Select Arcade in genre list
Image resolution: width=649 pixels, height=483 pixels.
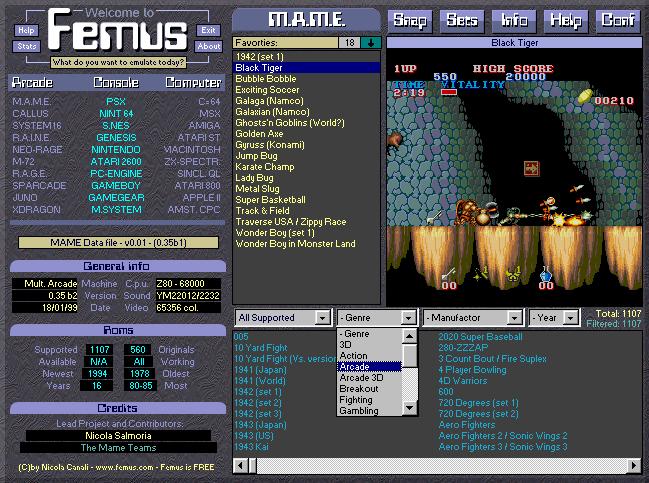370,367
